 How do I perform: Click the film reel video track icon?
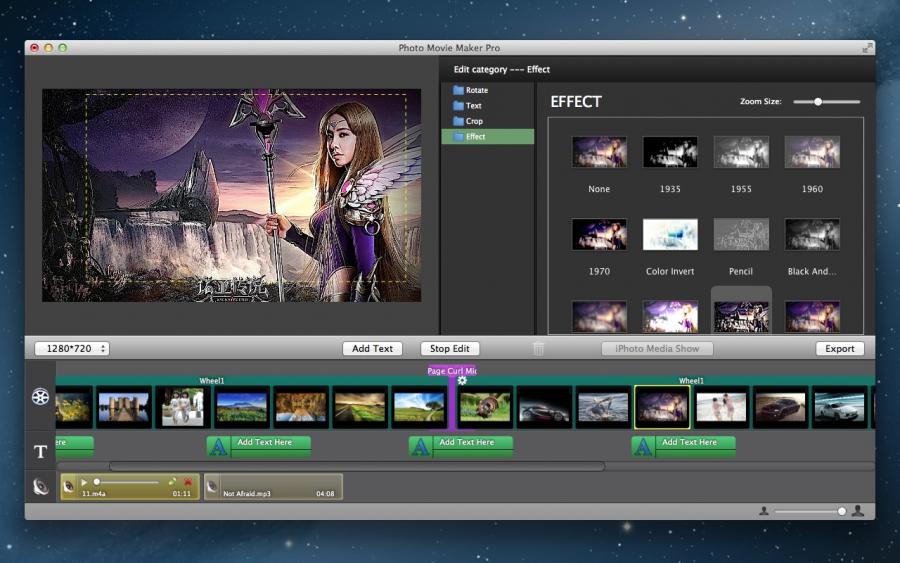pyautogui.click(x=40, y=397)
